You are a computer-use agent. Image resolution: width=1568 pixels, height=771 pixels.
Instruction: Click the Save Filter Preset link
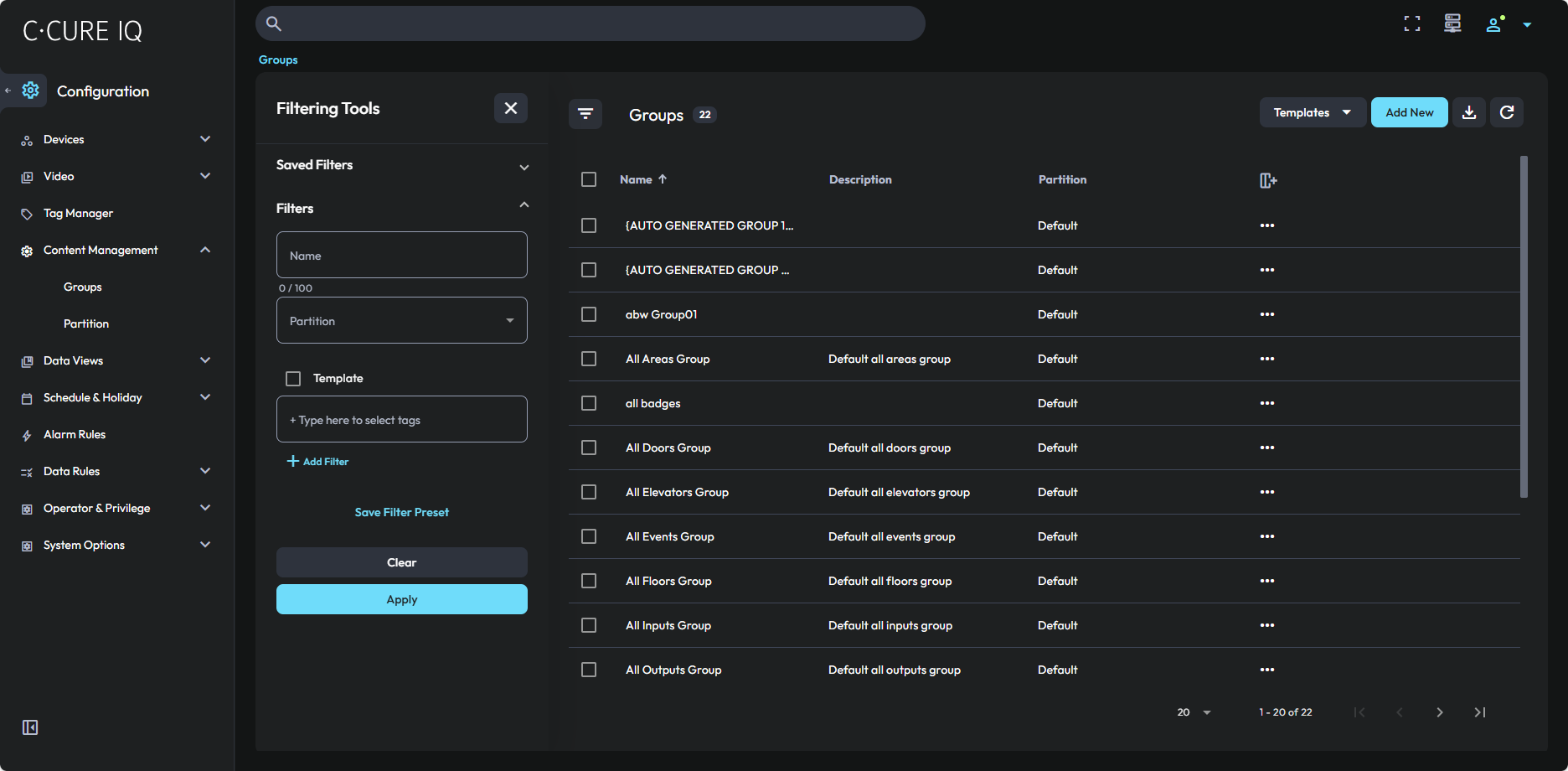coord(402,512)
